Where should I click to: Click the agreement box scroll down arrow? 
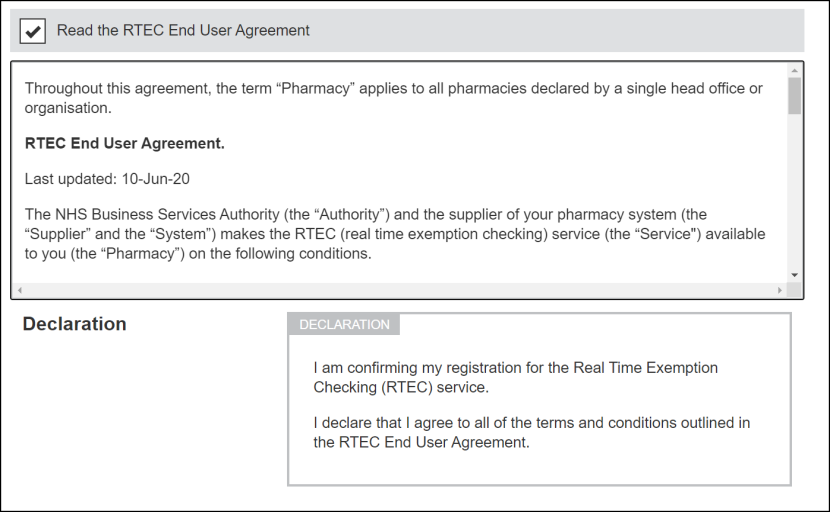(x=794, y=274)
